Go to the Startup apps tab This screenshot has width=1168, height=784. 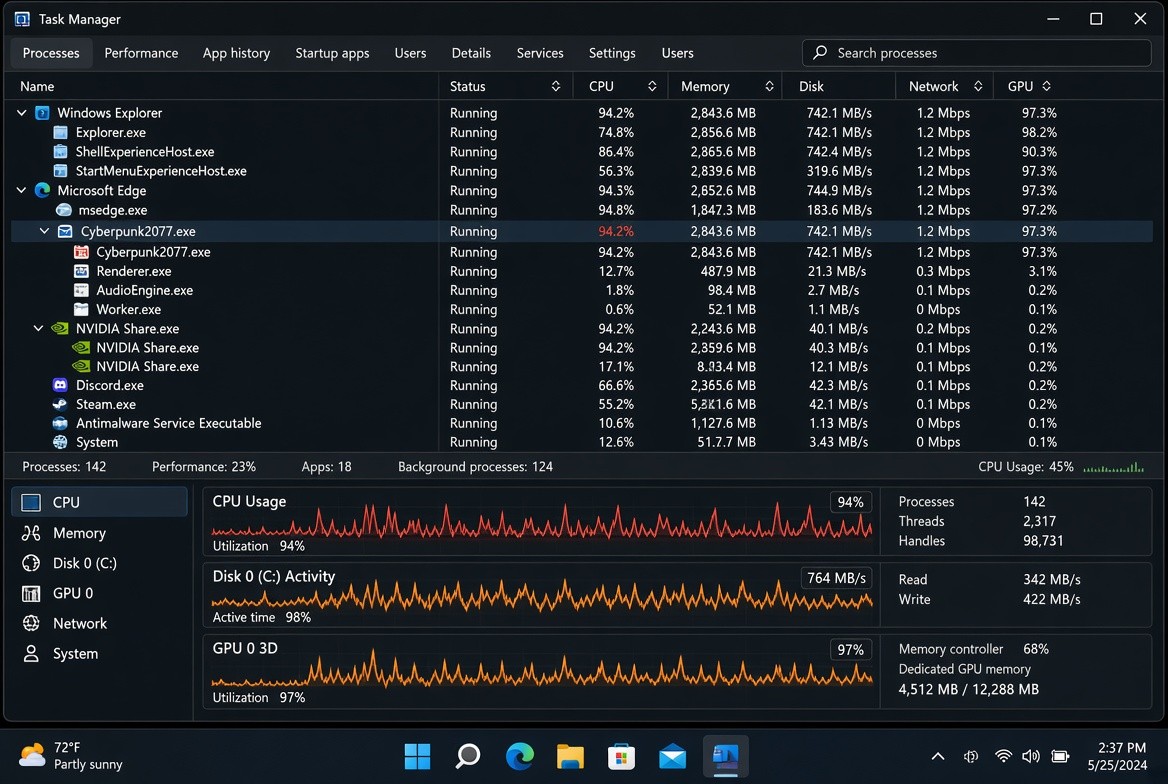pos(332,53)
